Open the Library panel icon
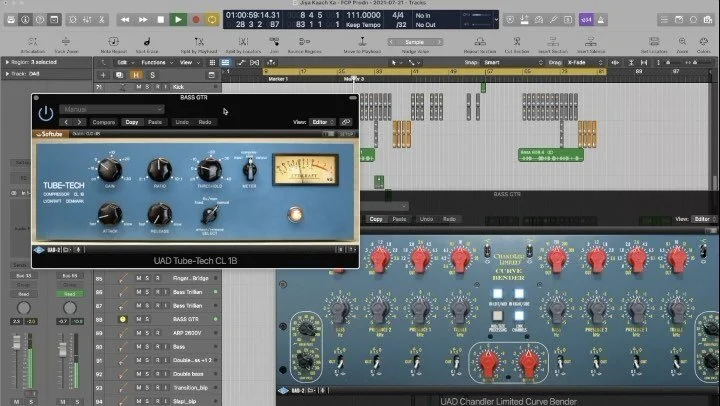This screenshot has height=406, width=720. [11, 20]
